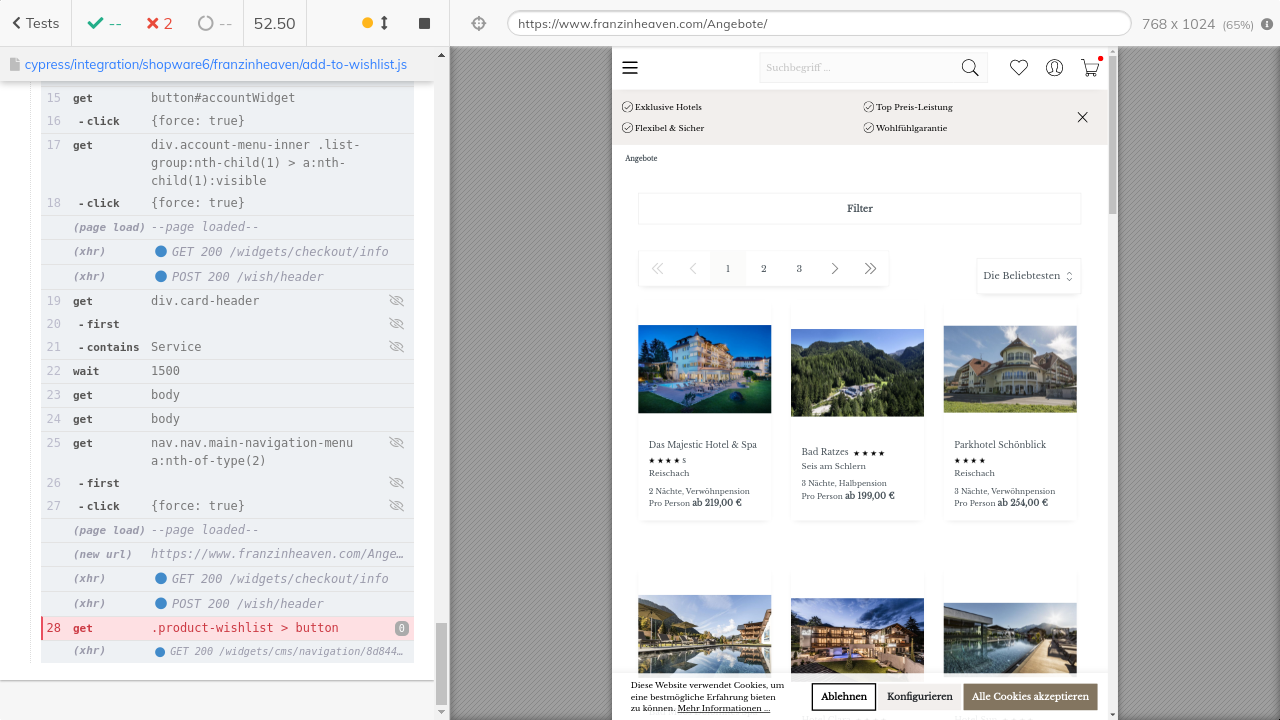
Task: Open wishlist heart icon
Action: coord(1018,68)
